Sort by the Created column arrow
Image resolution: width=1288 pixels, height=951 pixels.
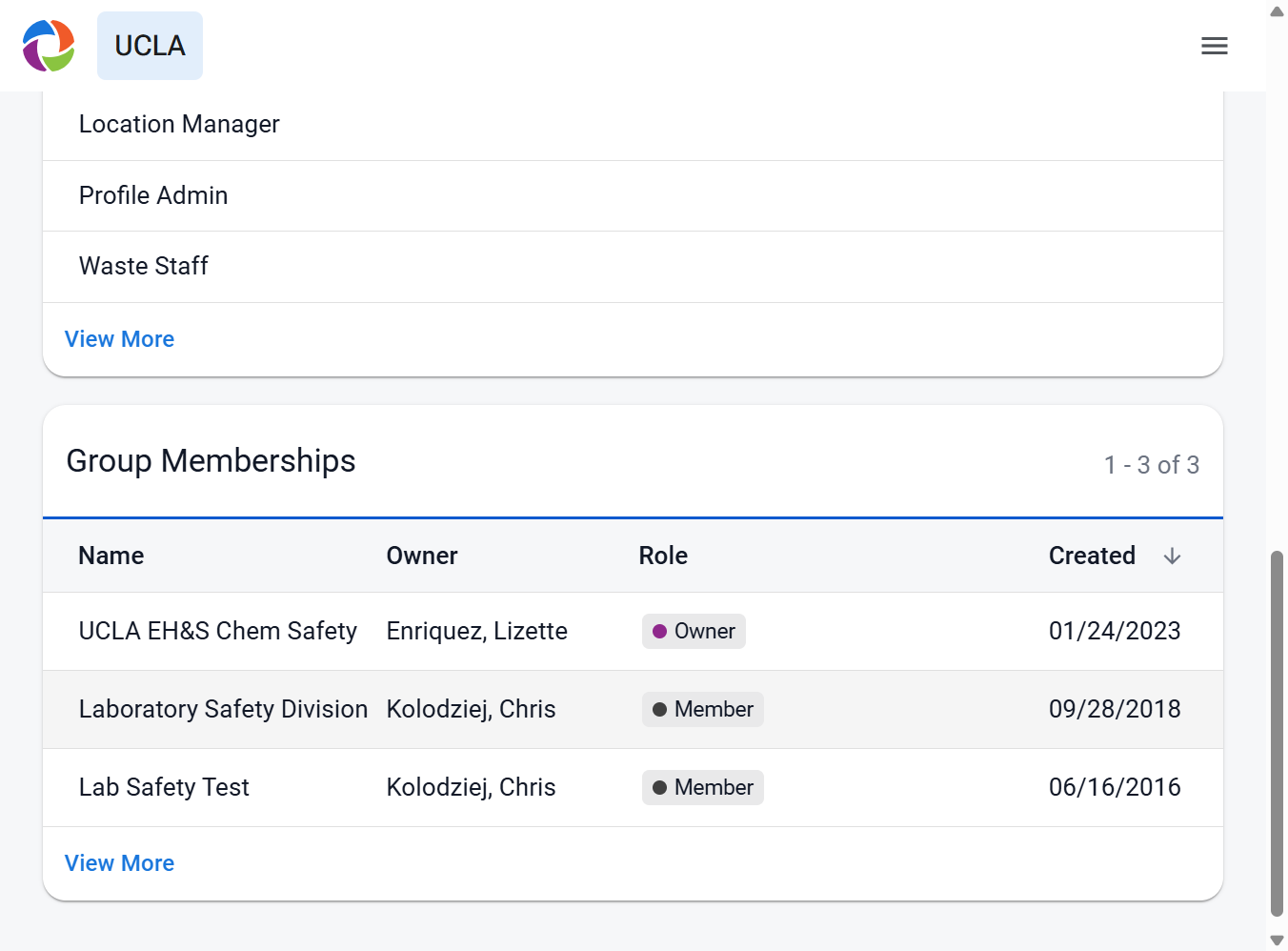click(x=1172, y=556)
